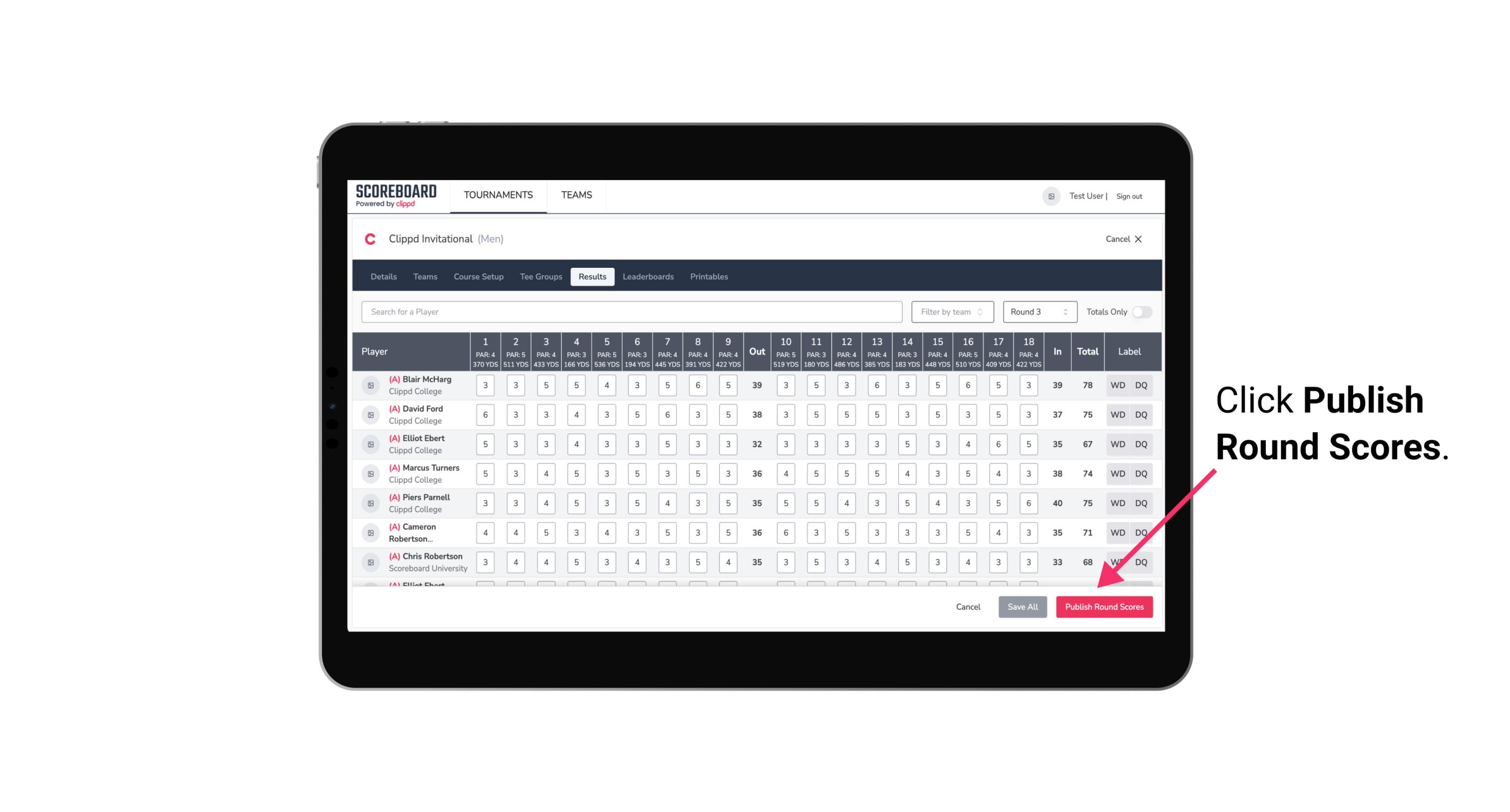Switch to the Leaderboards tab
The width and height of the screenshot is (1510, 812).
click(x=648, y=277)
